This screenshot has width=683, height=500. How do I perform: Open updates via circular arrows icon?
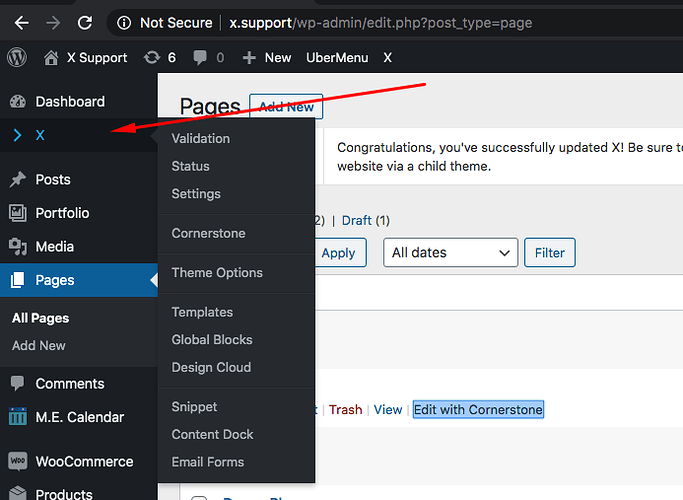pos(152,57)
